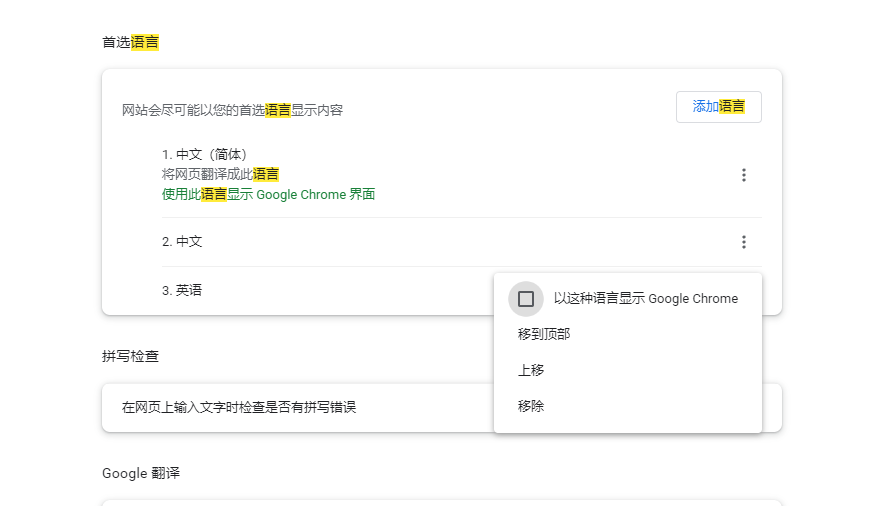Open the more-actions menu for 中文（简体）
The height and width of the screenshot is (506, 891).
pyautogui.click(x=743, y=175)
